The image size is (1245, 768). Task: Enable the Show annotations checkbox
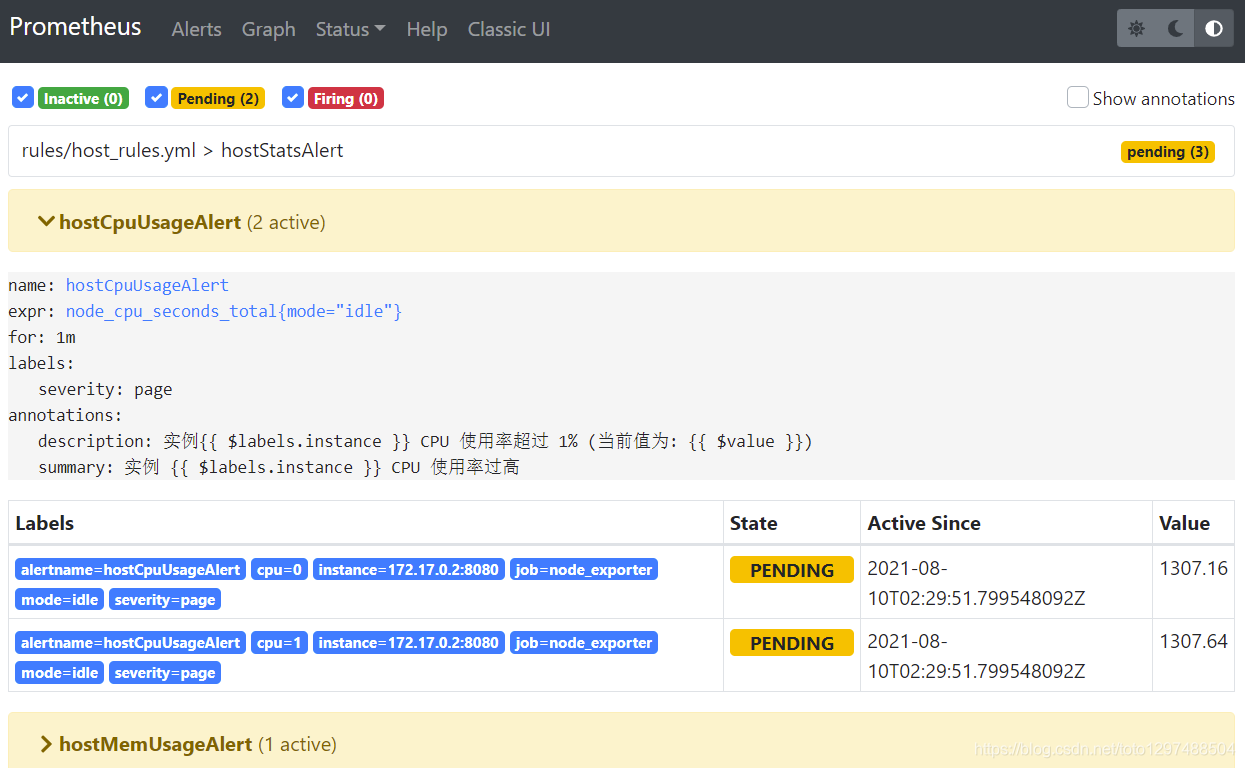tap(1077, 97)
